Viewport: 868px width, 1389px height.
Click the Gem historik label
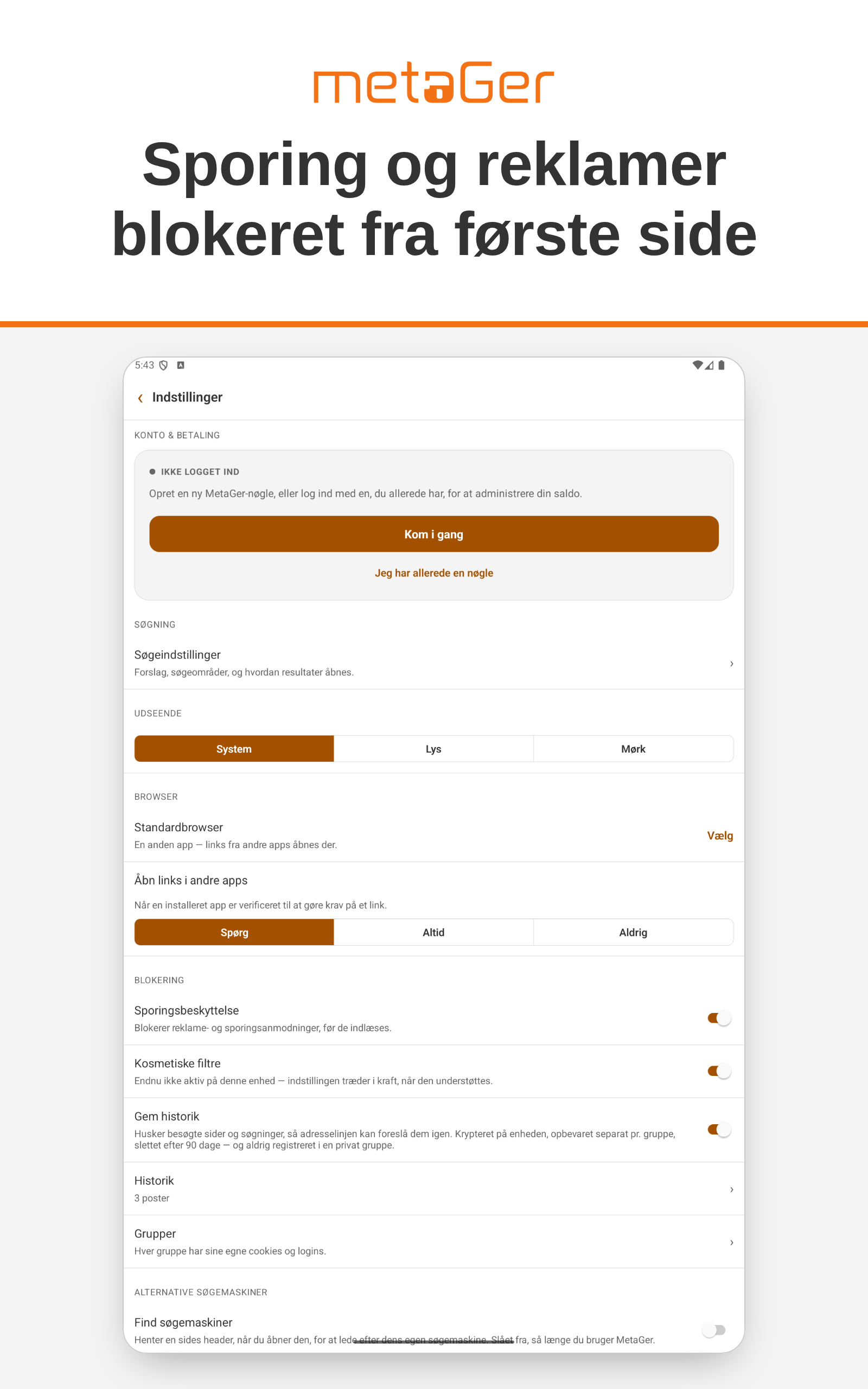(167, 1117)
